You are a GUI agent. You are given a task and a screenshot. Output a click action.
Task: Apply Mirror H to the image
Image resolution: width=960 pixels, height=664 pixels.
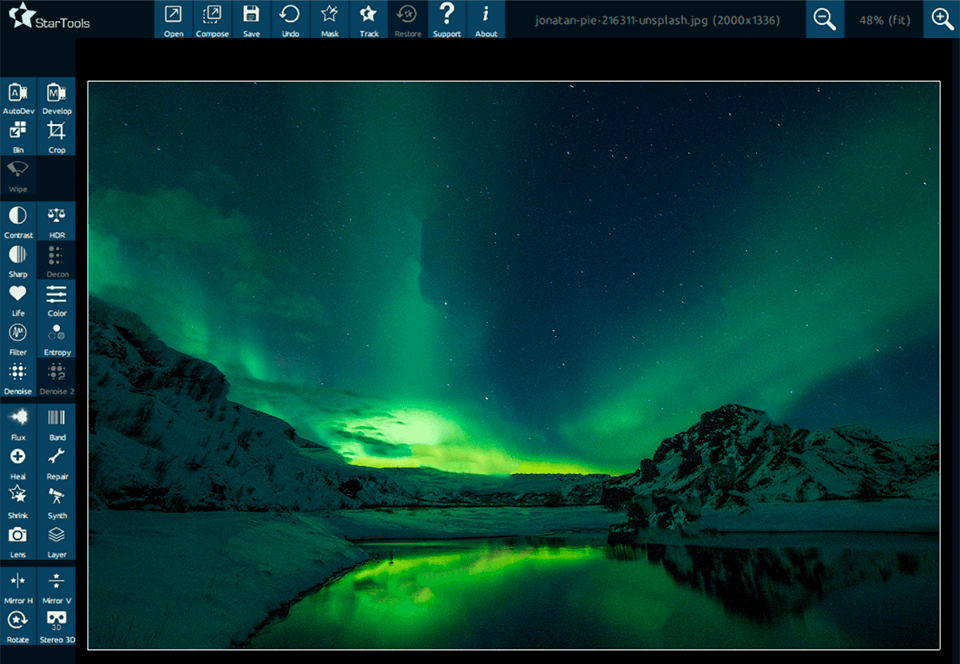(x=17, y=582)
